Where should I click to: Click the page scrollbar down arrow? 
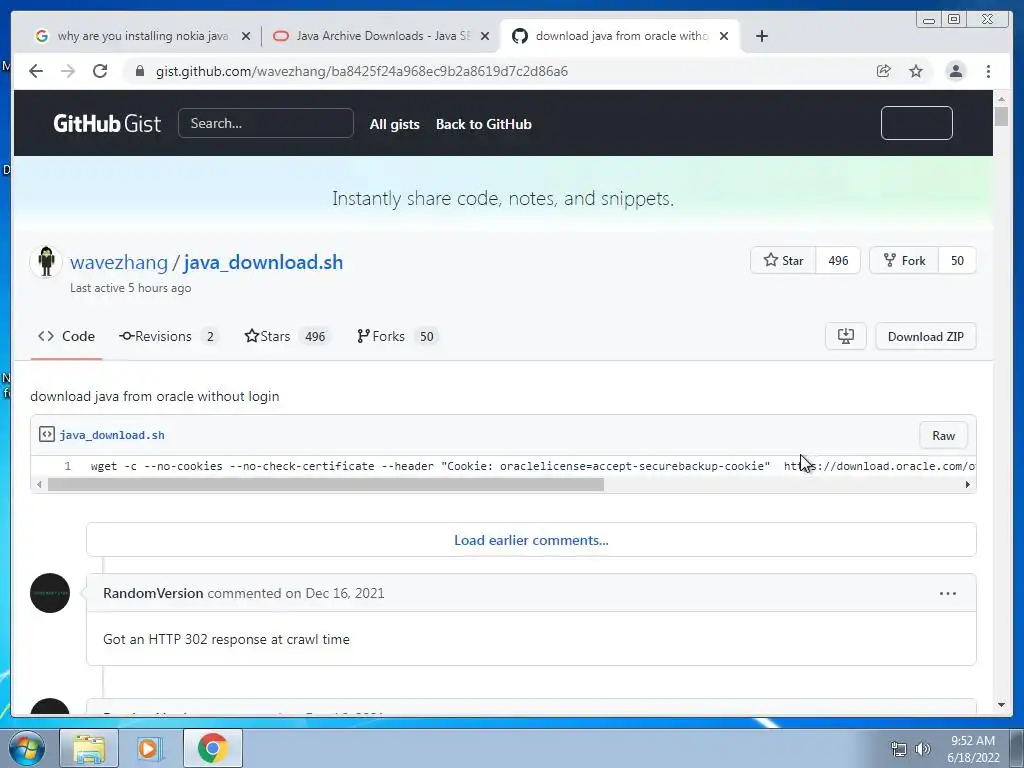click(x=1001, y=705)
